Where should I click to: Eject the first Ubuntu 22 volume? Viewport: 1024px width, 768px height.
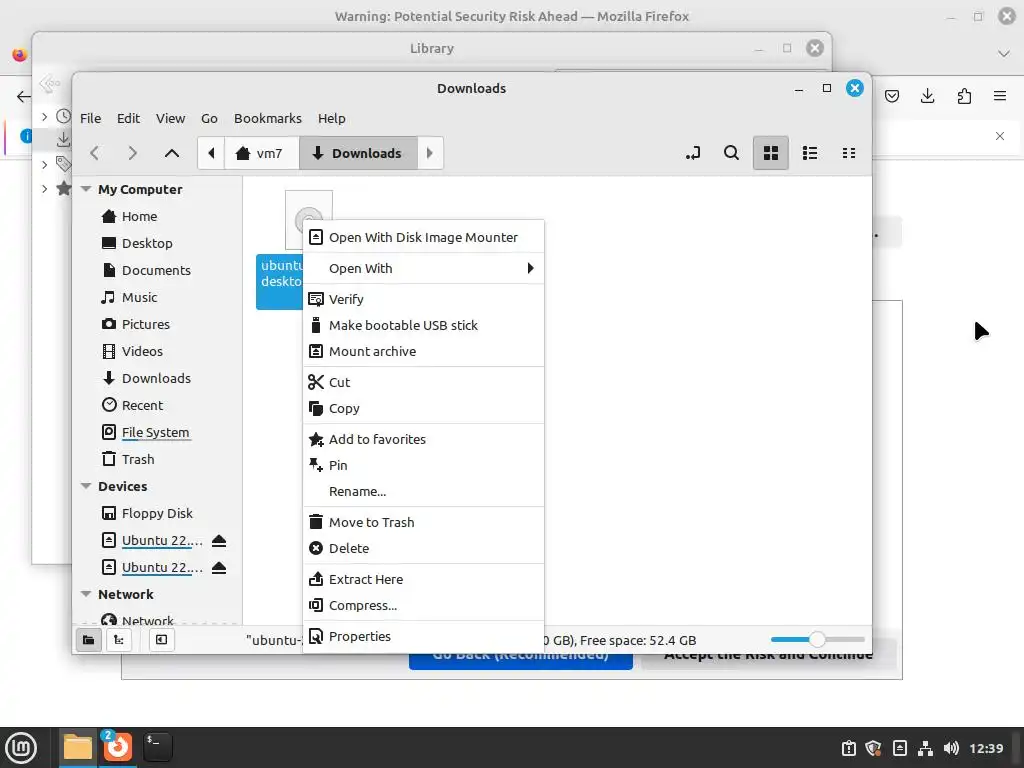pyautogui.click(x=219, y=541)
